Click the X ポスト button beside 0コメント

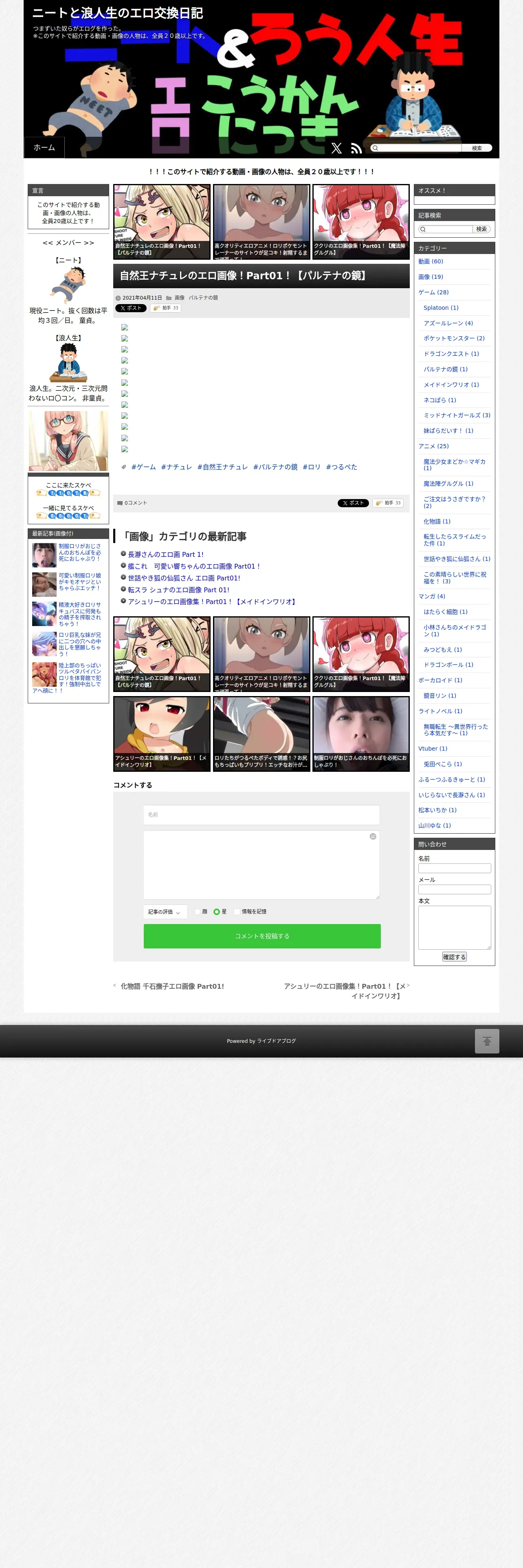click(353, 503)
